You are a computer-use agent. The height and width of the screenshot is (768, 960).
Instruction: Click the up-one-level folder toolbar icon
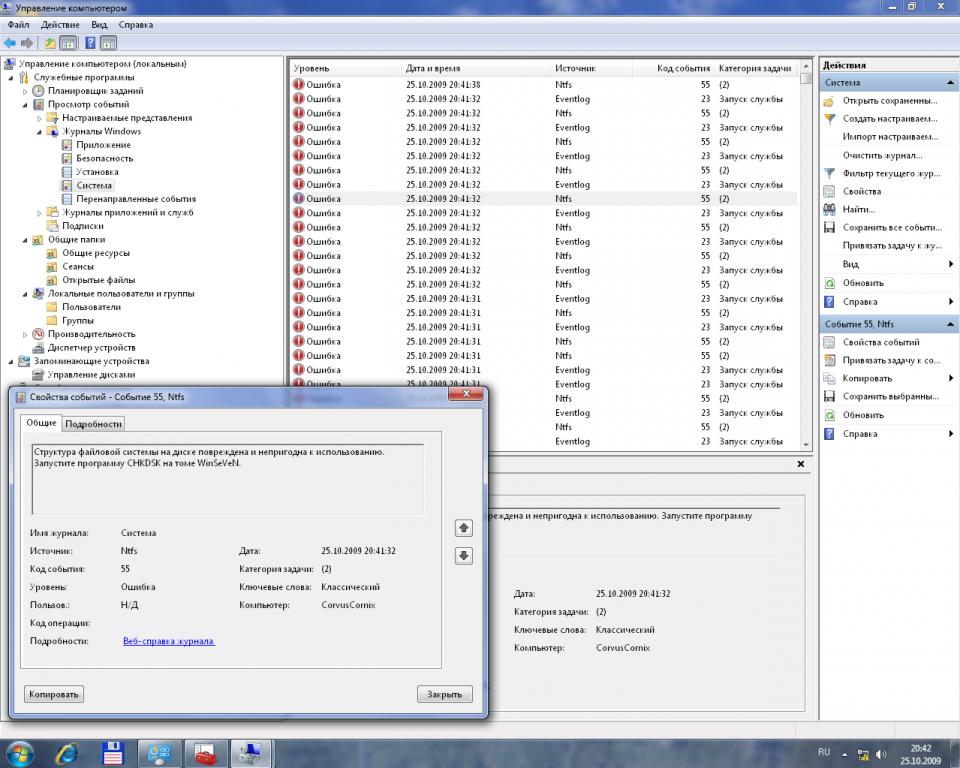[50, 43]
